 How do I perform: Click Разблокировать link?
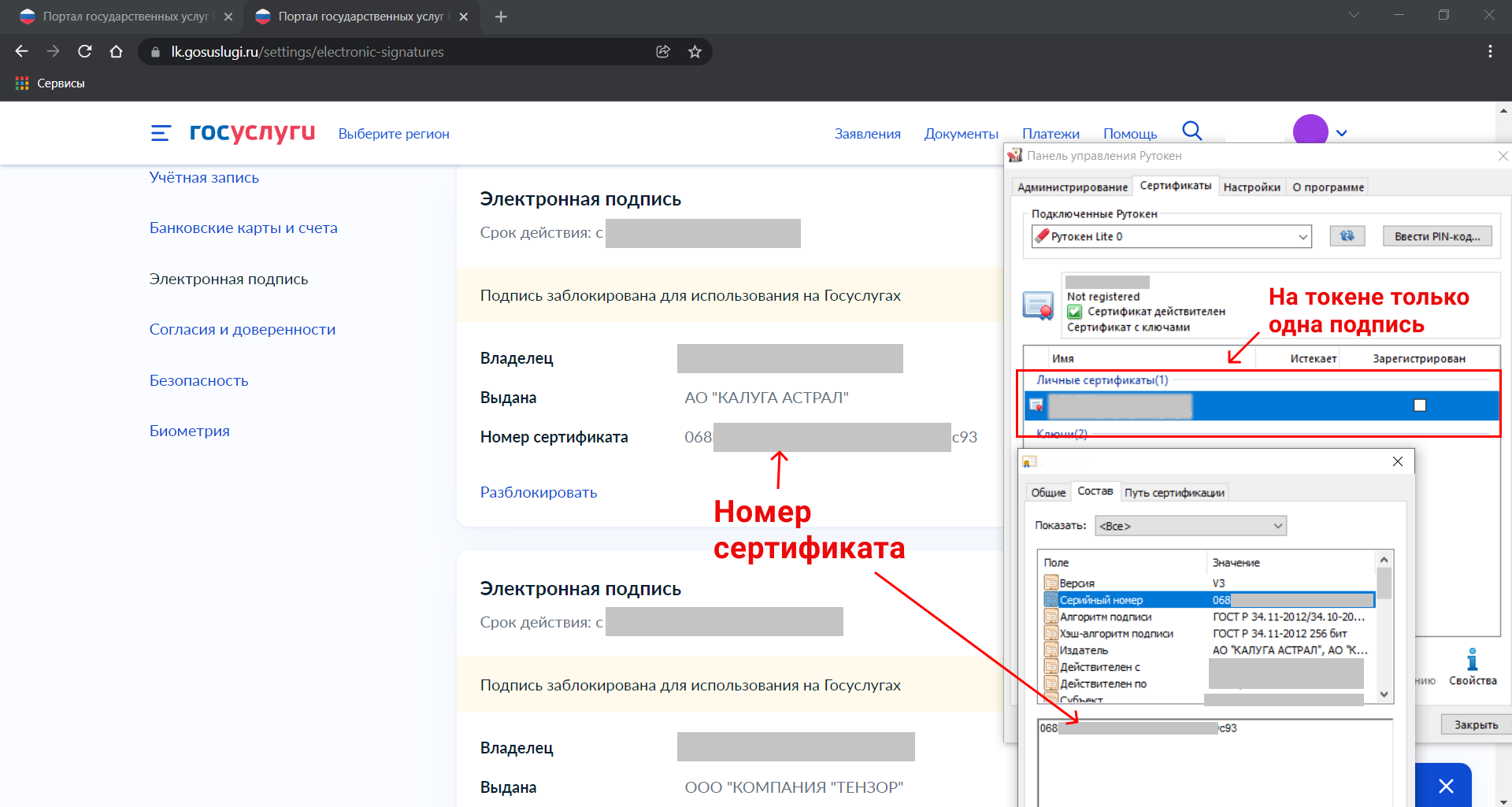(539, 492)
